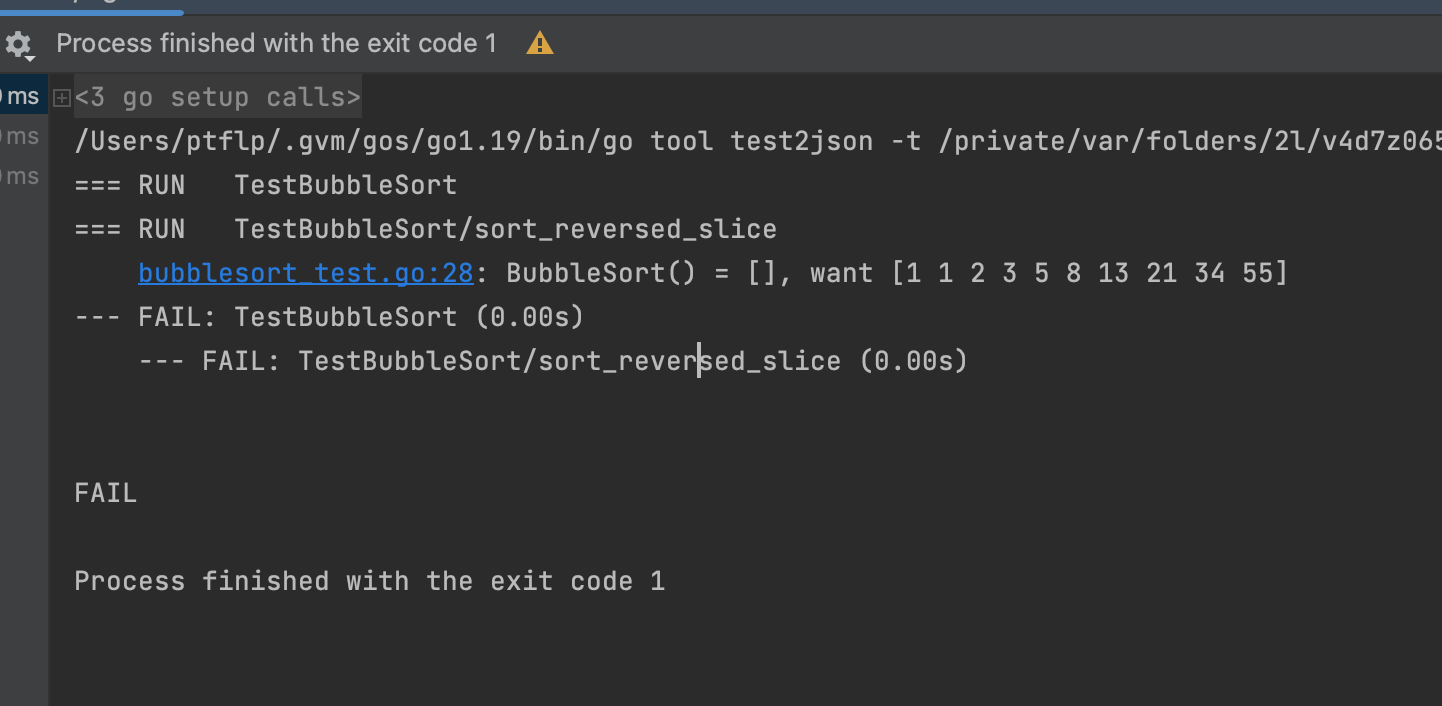Viewport: 1442px width, 706px height.
Task: Select the second test duration row
Action: 22,137
